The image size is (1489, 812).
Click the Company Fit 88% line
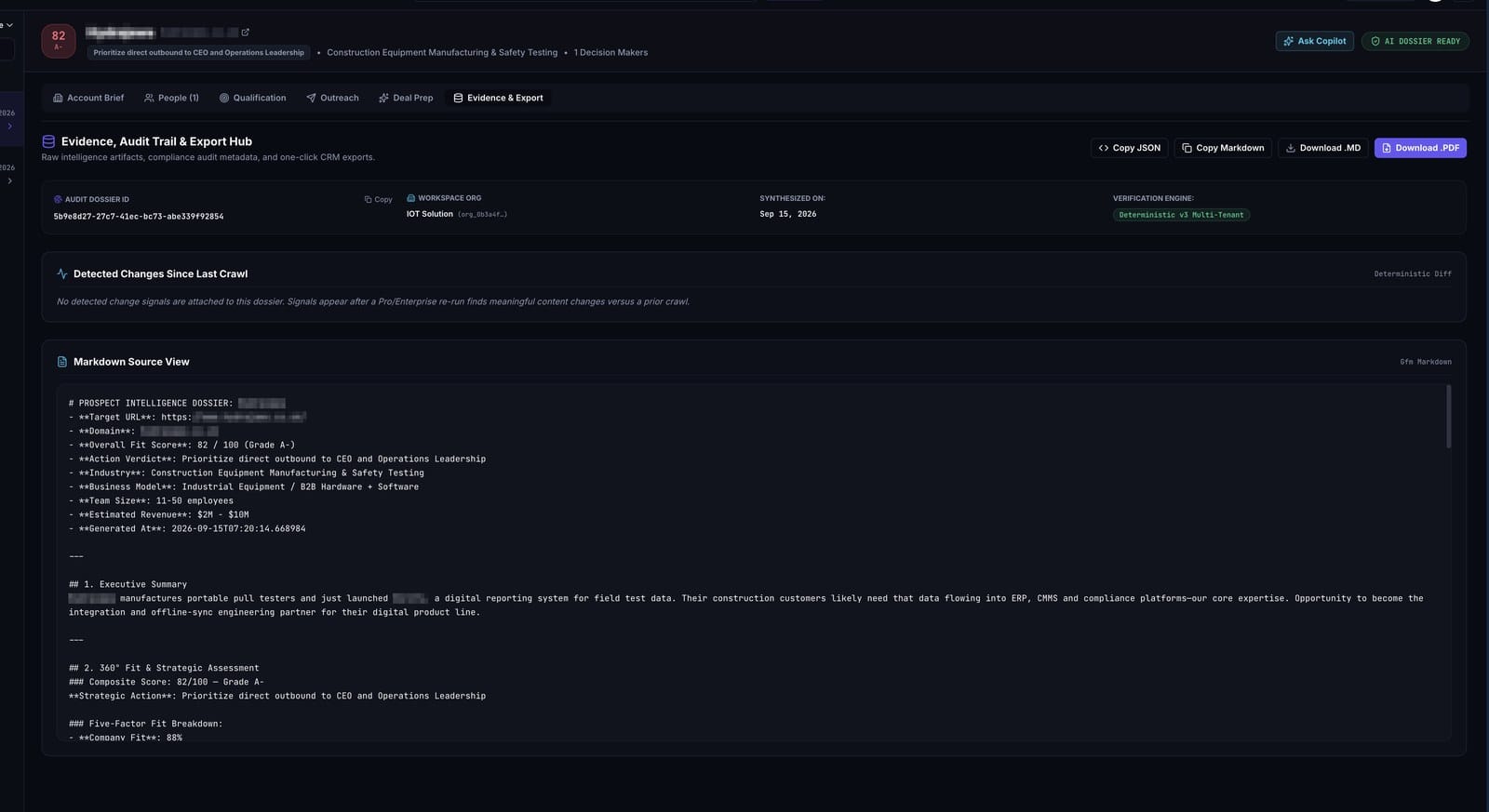126,738
